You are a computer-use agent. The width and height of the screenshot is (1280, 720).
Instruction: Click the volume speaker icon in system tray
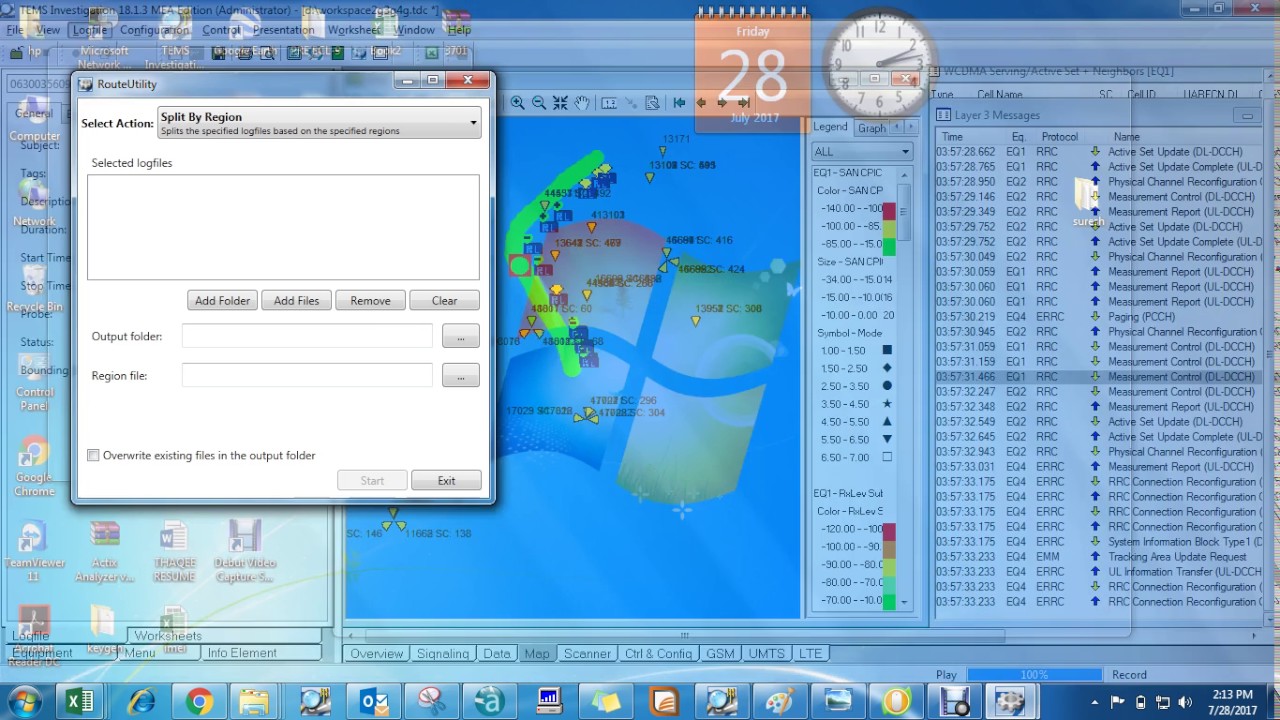click(x=1185, y=702)
